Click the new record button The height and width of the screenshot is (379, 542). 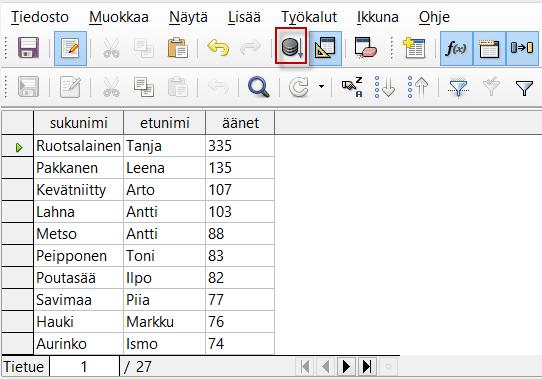pyautogui.click(x=388, y=367)
